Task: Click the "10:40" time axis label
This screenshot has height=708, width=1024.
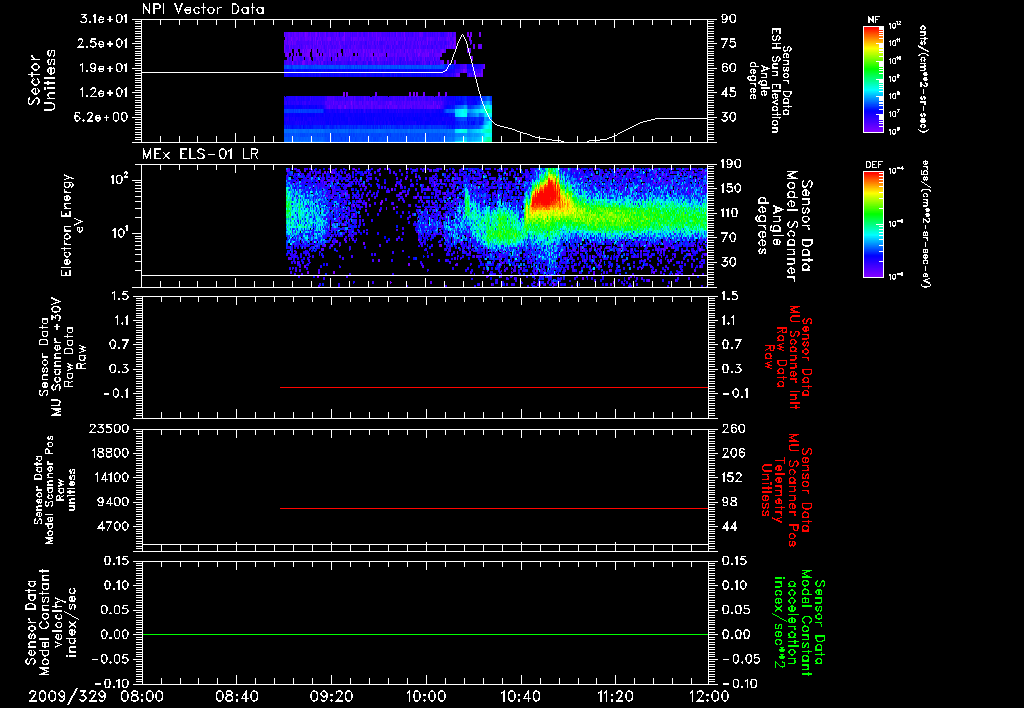Action: tap(520, 697)
